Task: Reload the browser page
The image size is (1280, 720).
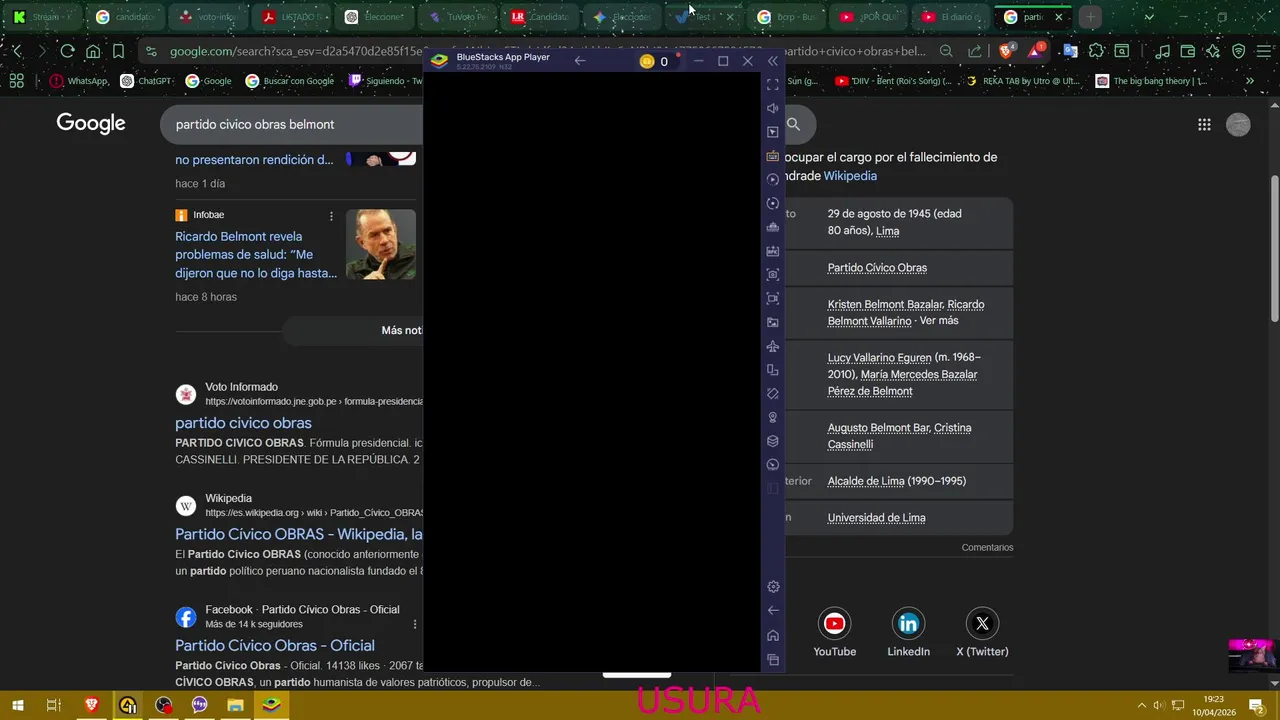Action: [67, 51]
